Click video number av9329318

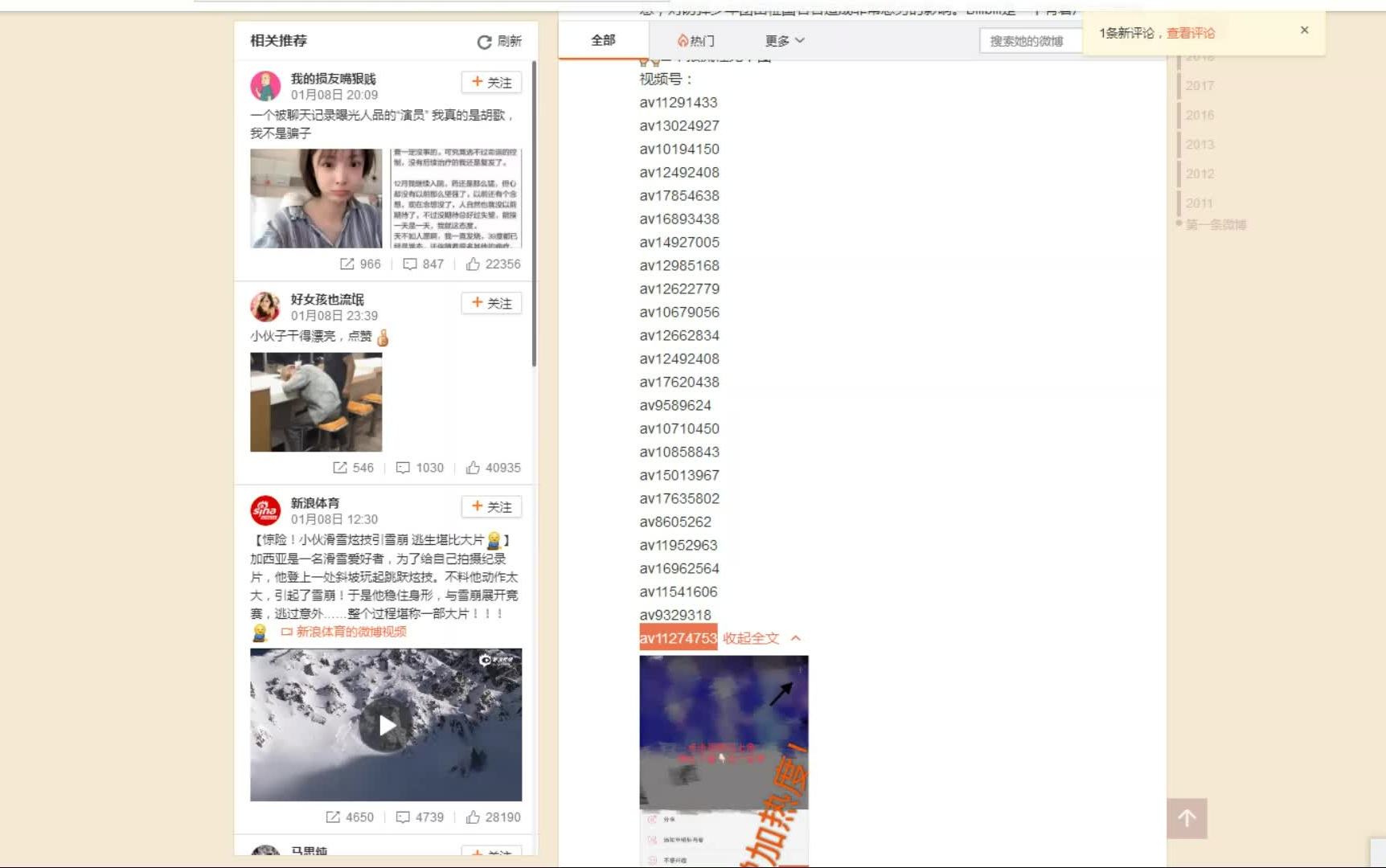click(675, 615)
